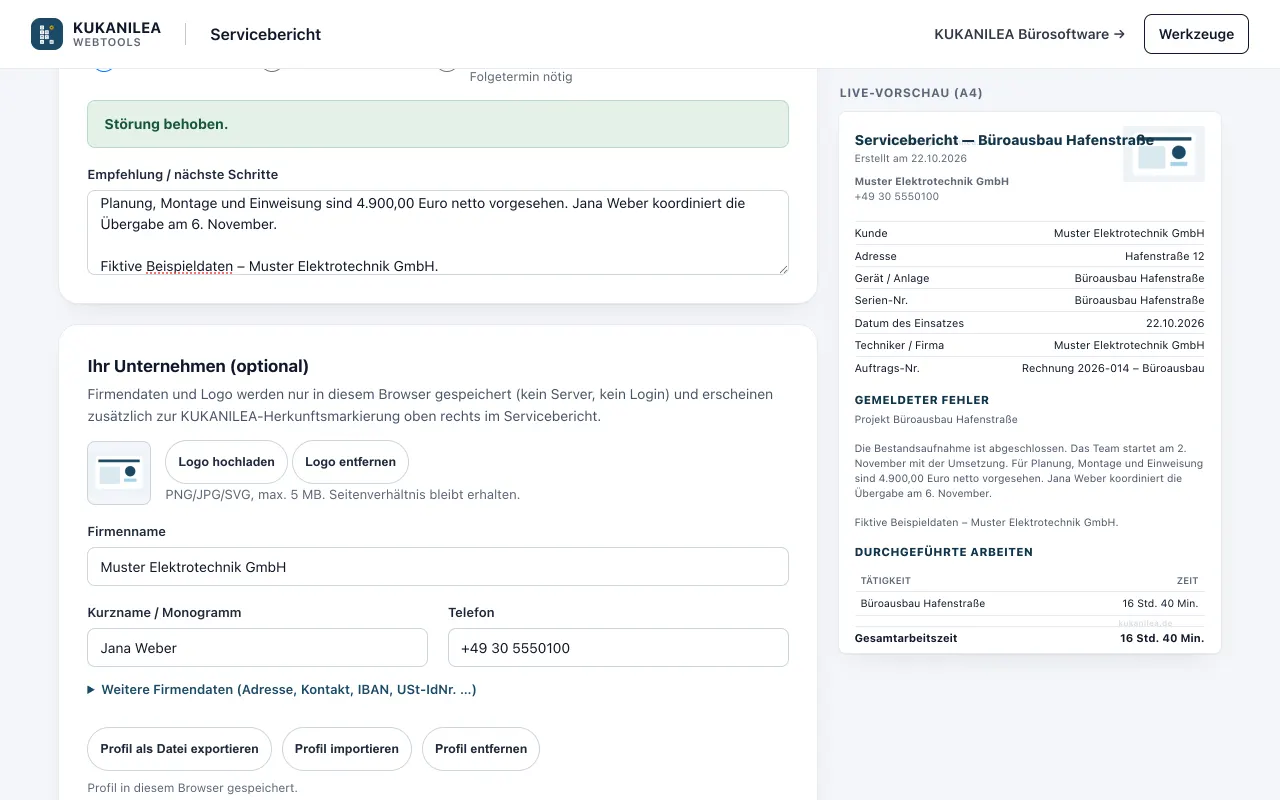Screen dimensions: 1280x800
Task: Click the phone number '+49 30 5550100' in the preview
Action: click(897, 197)
